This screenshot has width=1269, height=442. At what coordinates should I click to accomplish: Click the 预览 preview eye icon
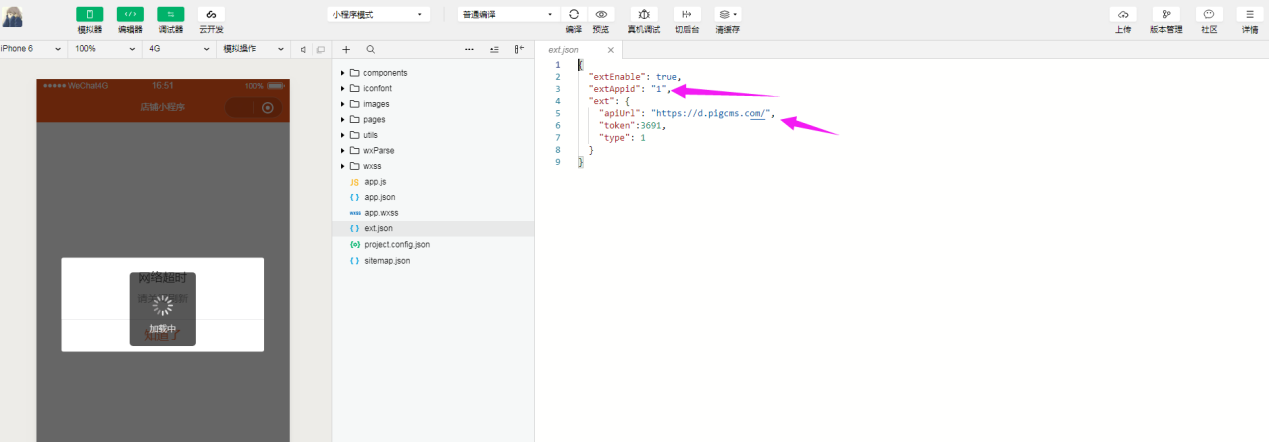click(x=600, y=14)
